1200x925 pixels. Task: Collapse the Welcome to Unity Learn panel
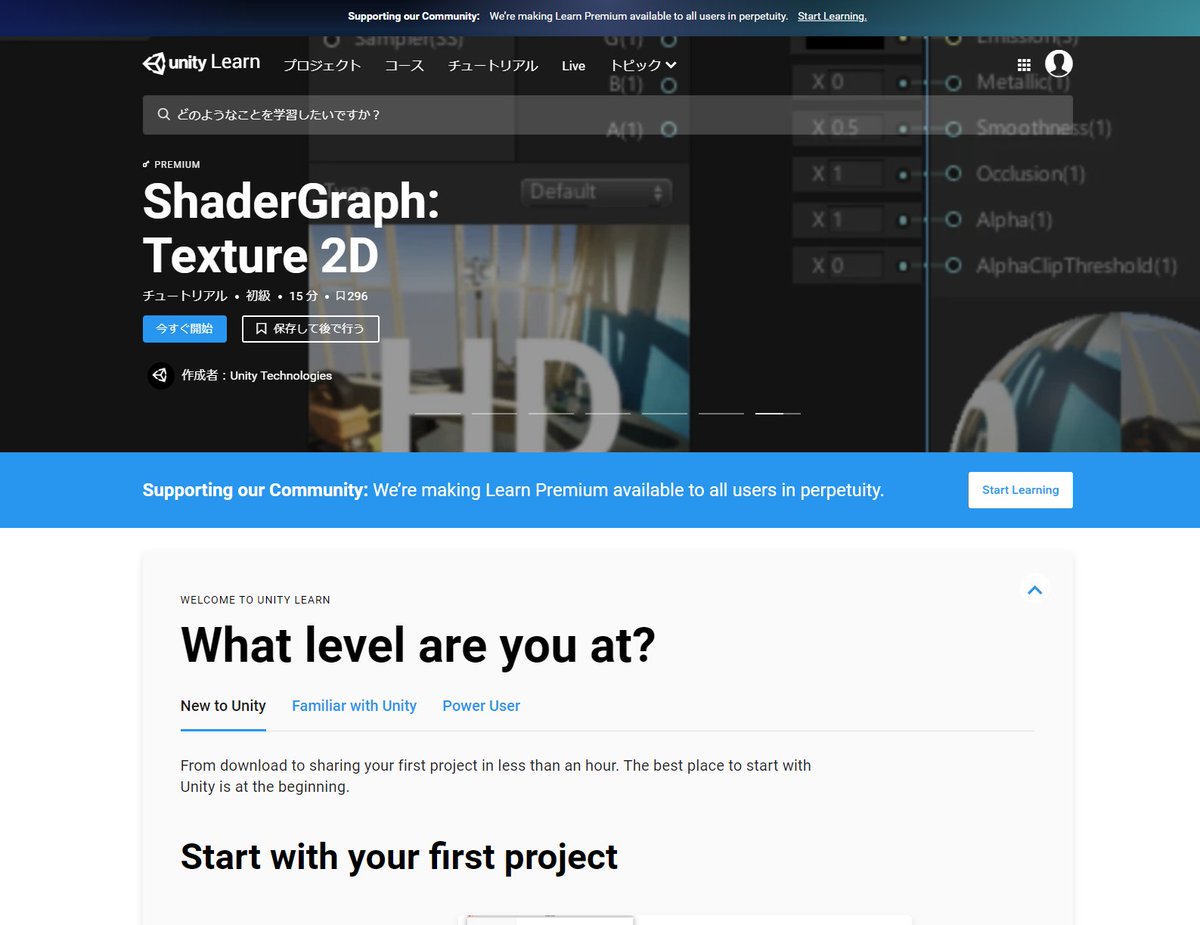pyautogui.click(x=1035, y=590)
